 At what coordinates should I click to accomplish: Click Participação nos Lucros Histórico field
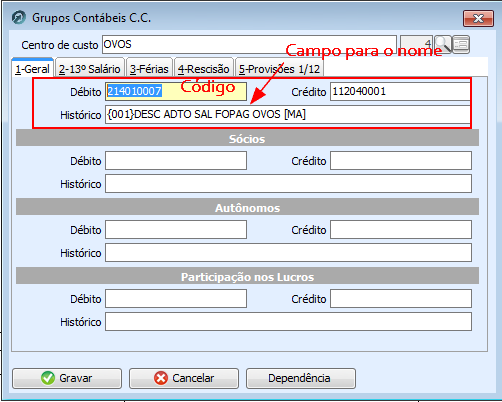pos(288,322)
